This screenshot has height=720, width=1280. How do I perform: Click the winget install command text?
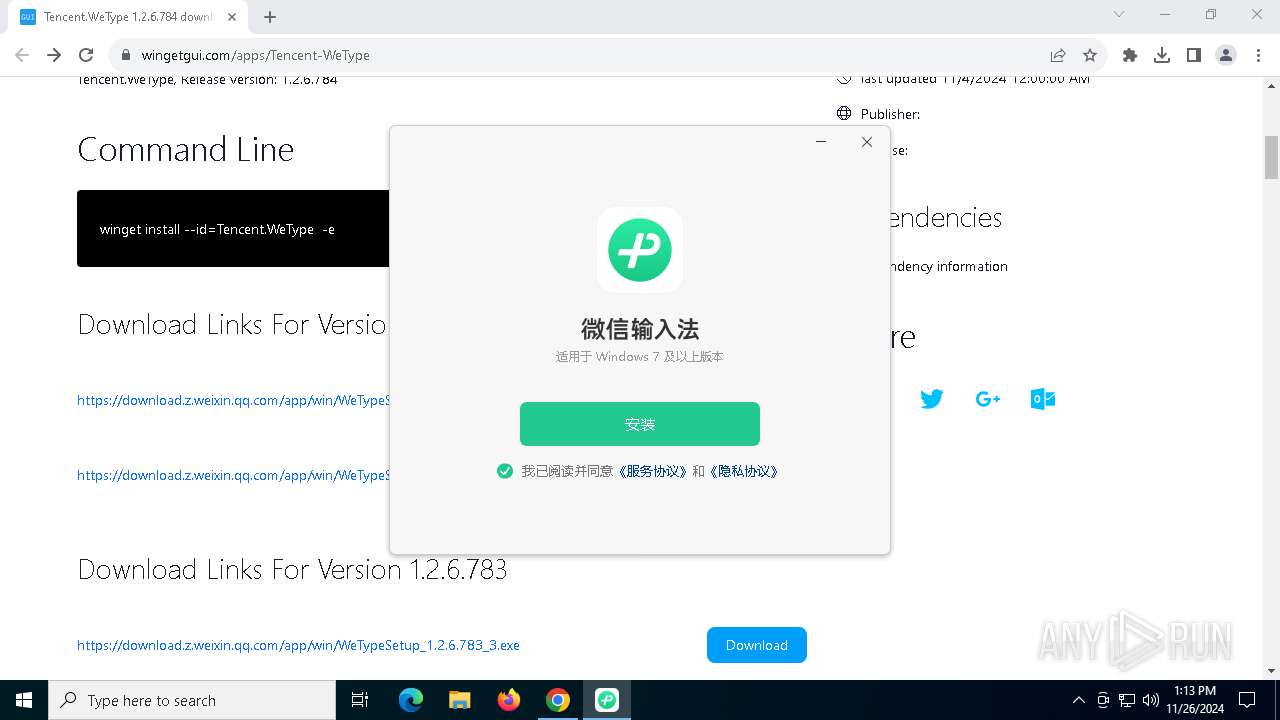click(217, 229)
